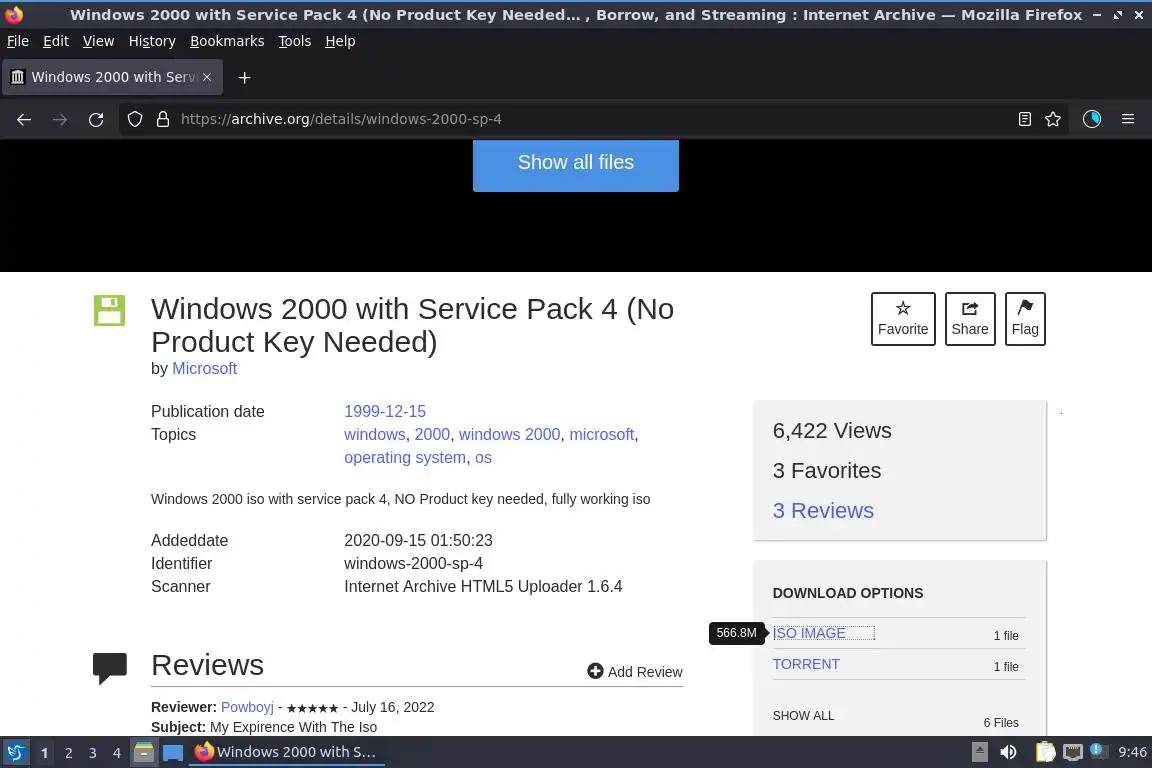Open the Firefox hamburger menu

pyautogui.click(x=1128, y=119)
